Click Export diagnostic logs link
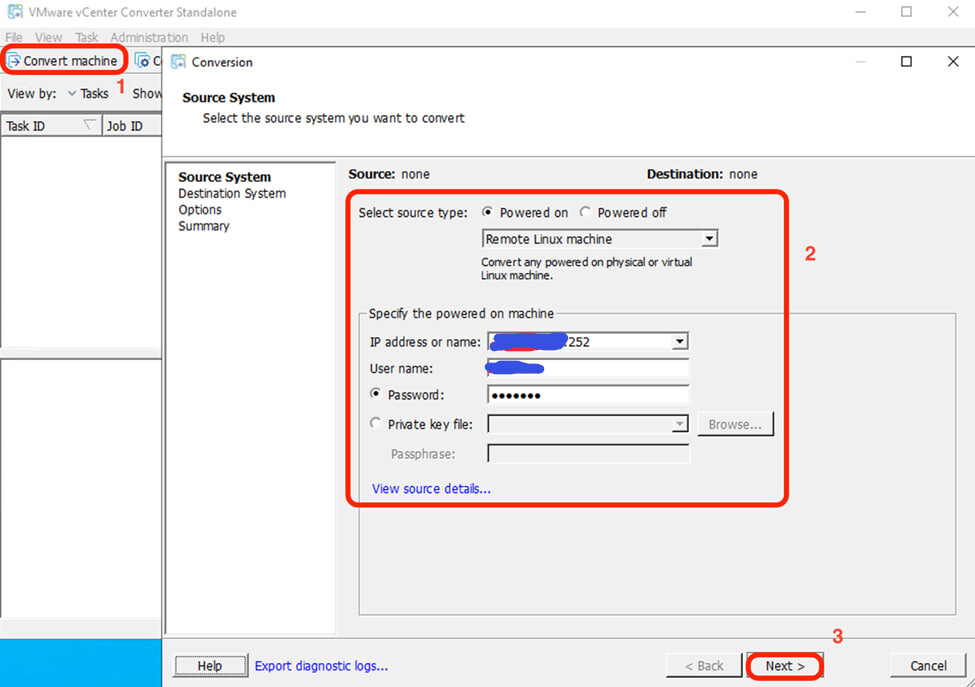Image resolution: width=975 pixels, height=687 pixels. click(321, 666)
